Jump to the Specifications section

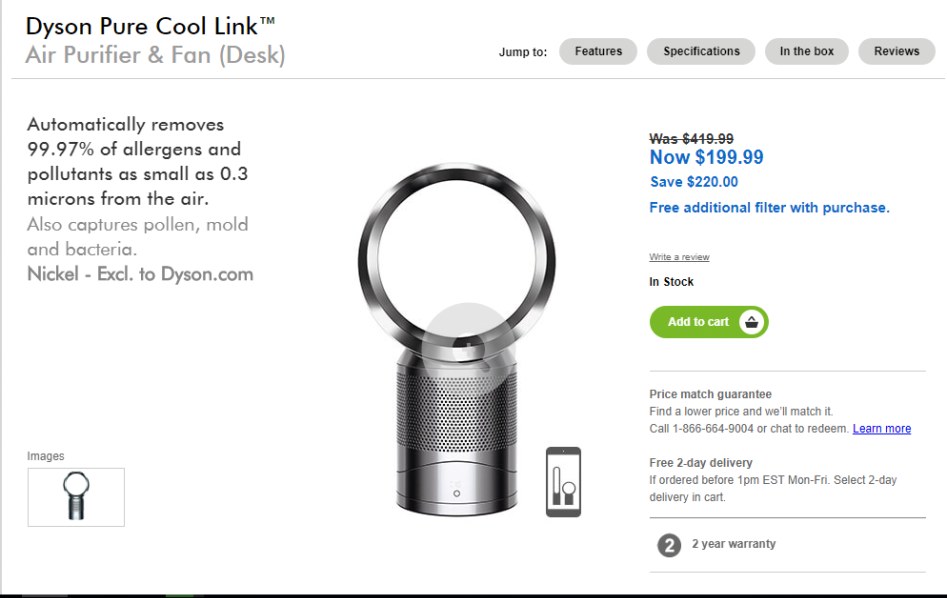[701, 51]
